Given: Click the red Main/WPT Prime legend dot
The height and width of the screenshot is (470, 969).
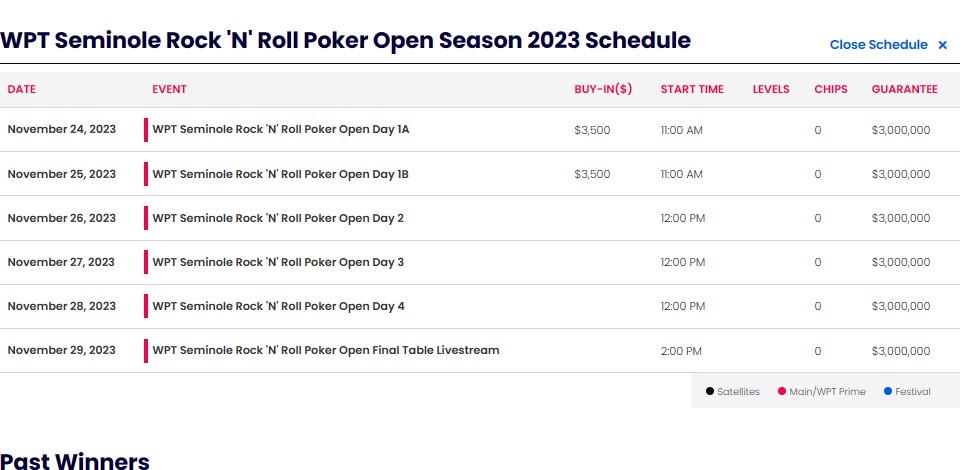Looking at the screenshot, I should [x=782, y=392].
